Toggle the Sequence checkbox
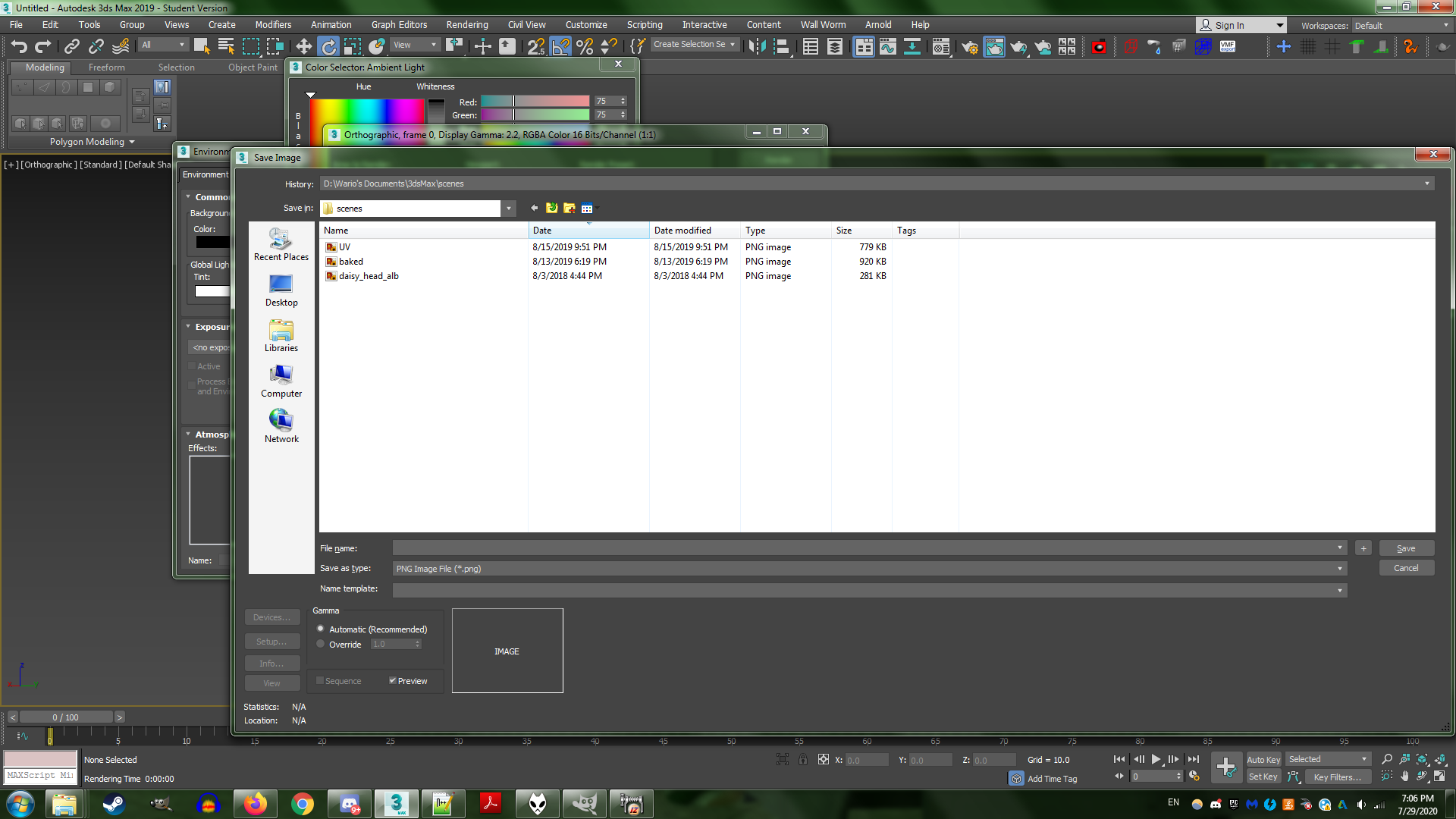 tap(320, 680)
